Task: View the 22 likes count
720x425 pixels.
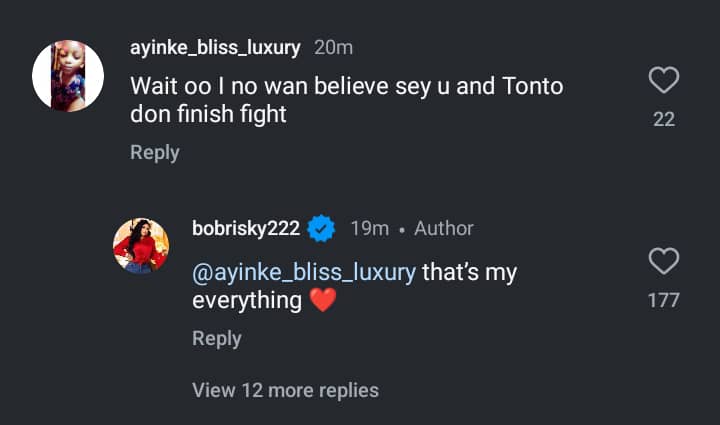Action: click(x=664, y=119)
